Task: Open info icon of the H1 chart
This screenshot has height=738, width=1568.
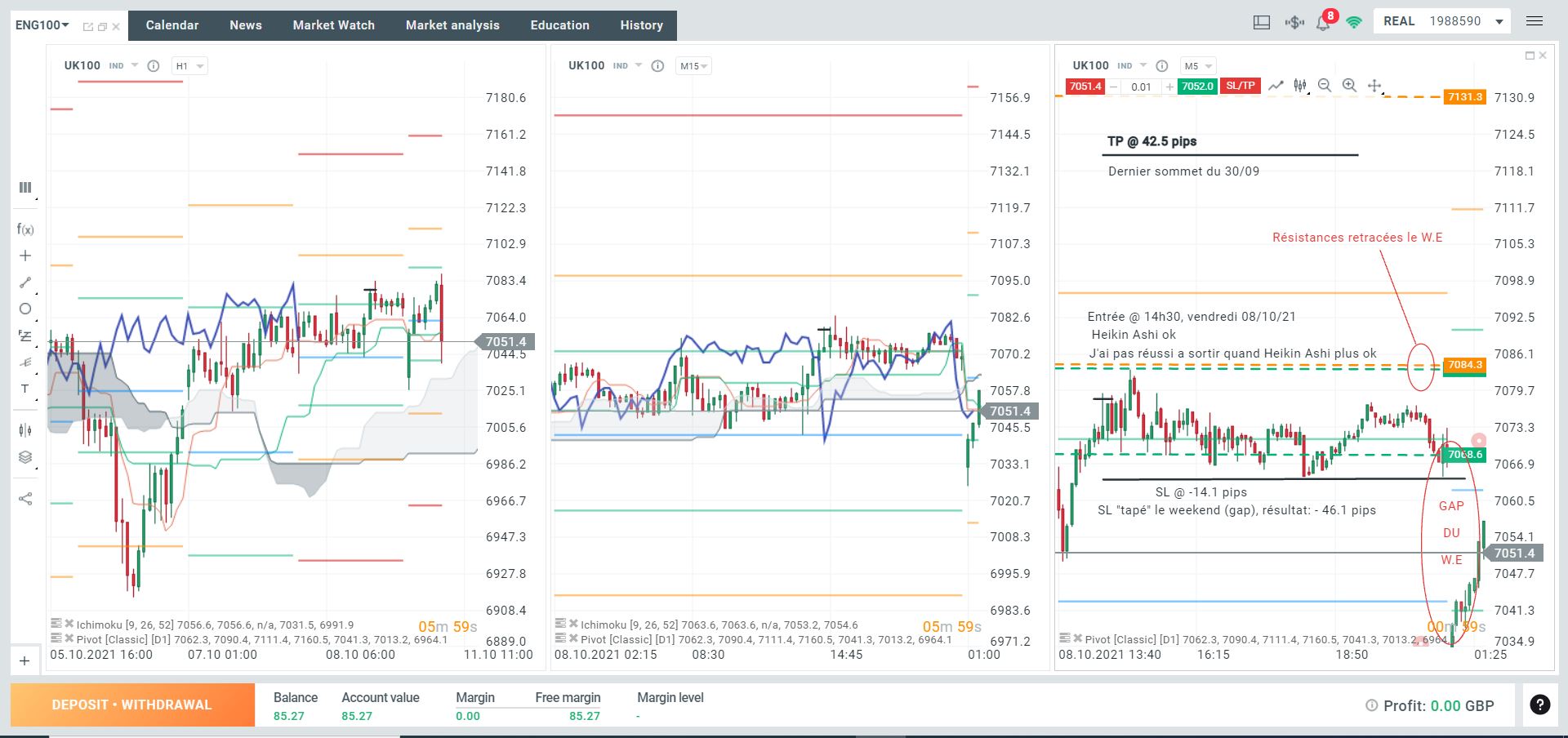Action: click(153, 66)
